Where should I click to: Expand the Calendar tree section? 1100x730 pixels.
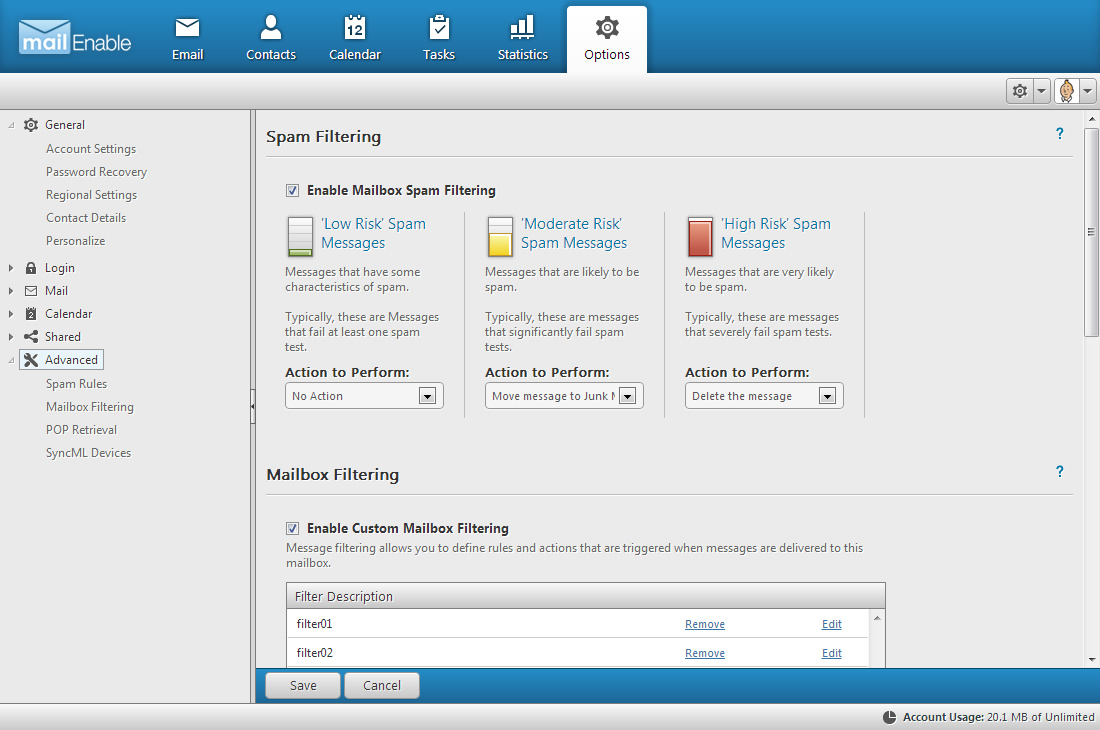point(11,314)
